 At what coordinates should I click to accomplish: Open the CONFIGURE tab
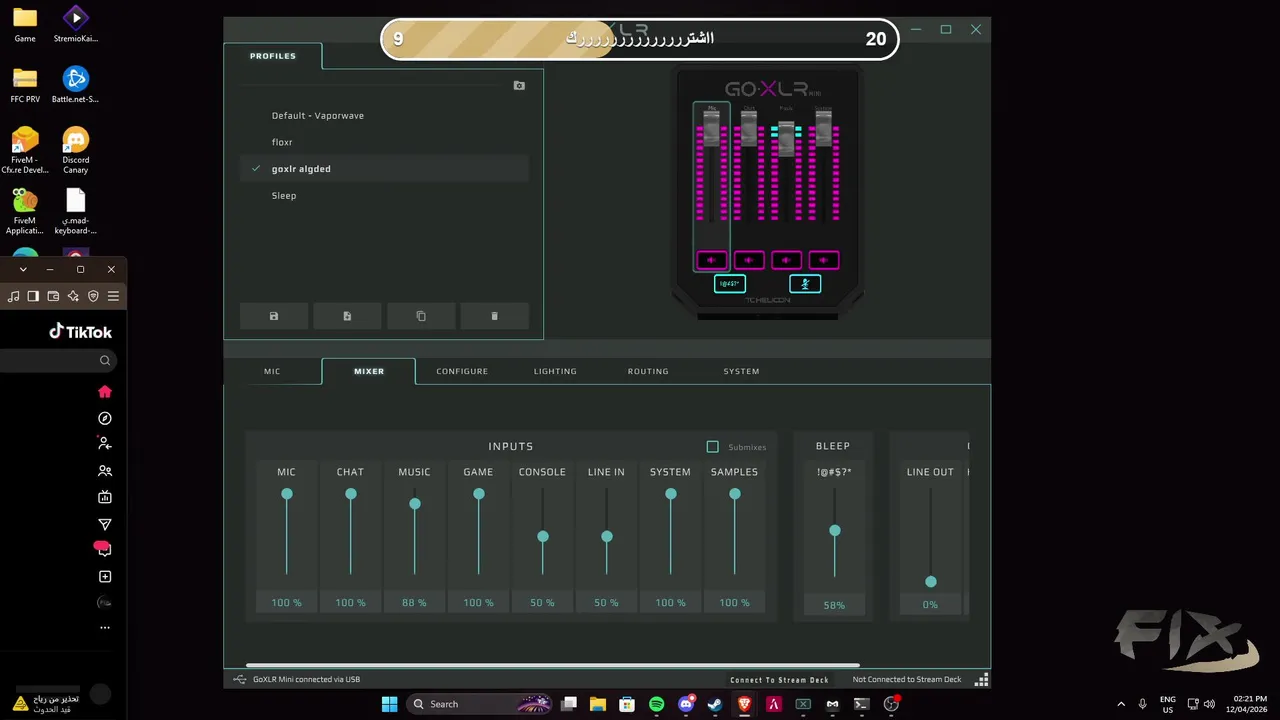[x=462, y=371]
